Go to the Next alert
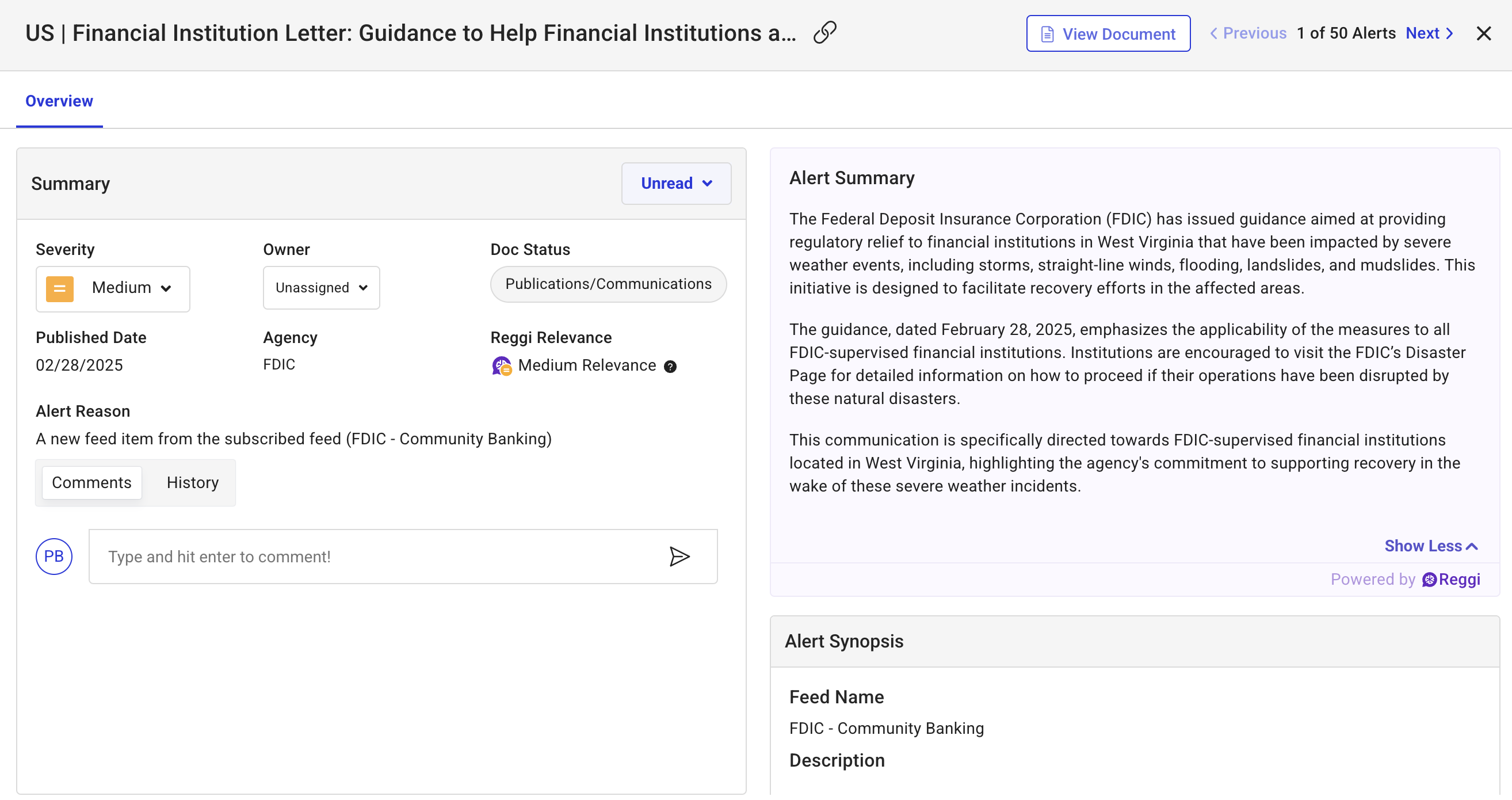This screenshot has width=1512, height=800. 1429,33
